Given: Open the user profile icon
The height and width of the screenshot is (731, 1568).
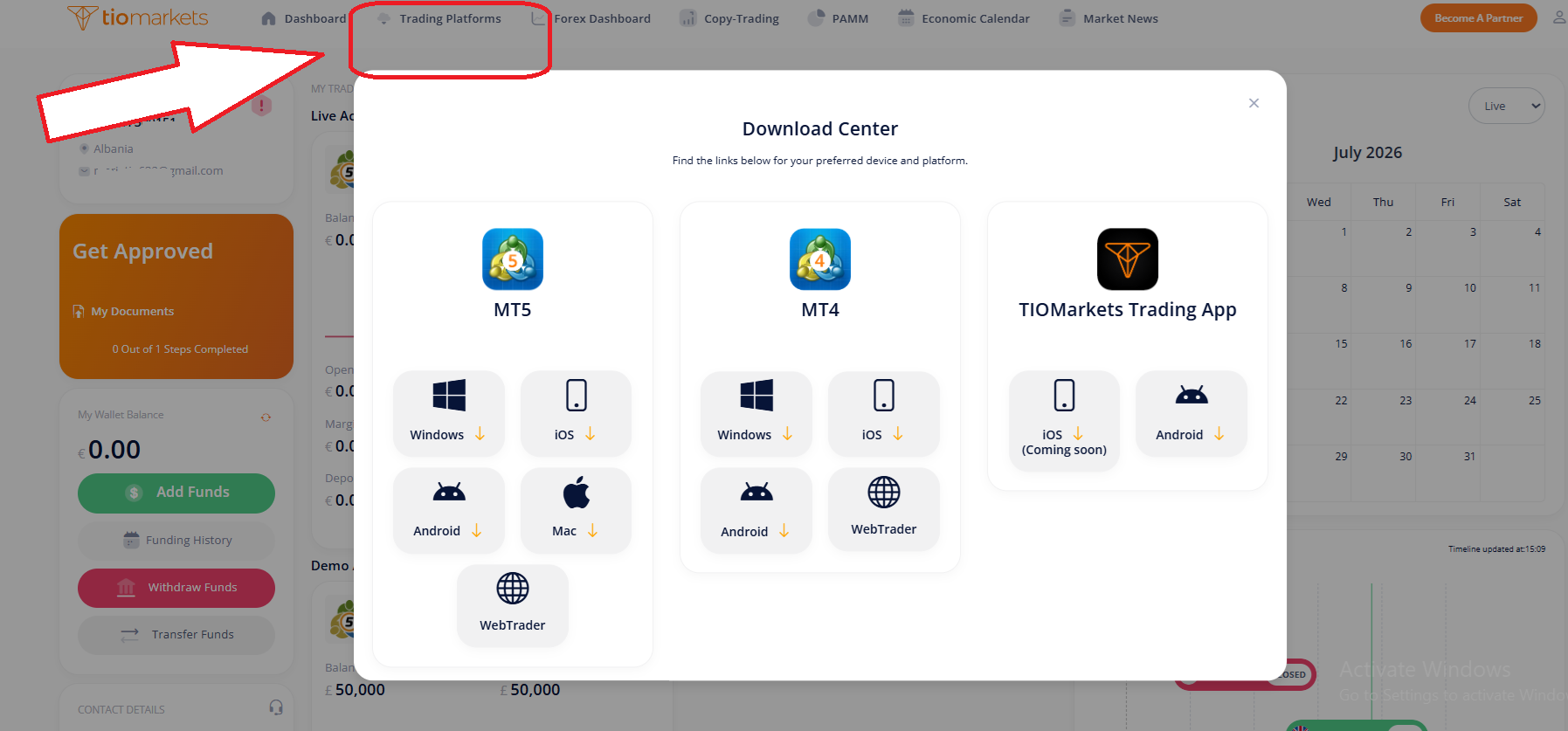Looking at the screenshot, I should [1559, 17].
